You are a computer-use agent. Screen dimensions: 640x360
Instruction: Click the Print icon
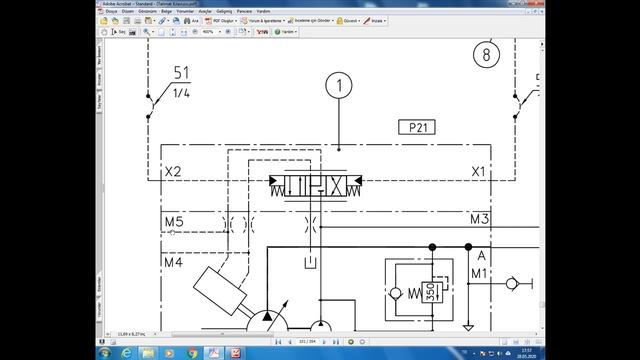[138, 21]
